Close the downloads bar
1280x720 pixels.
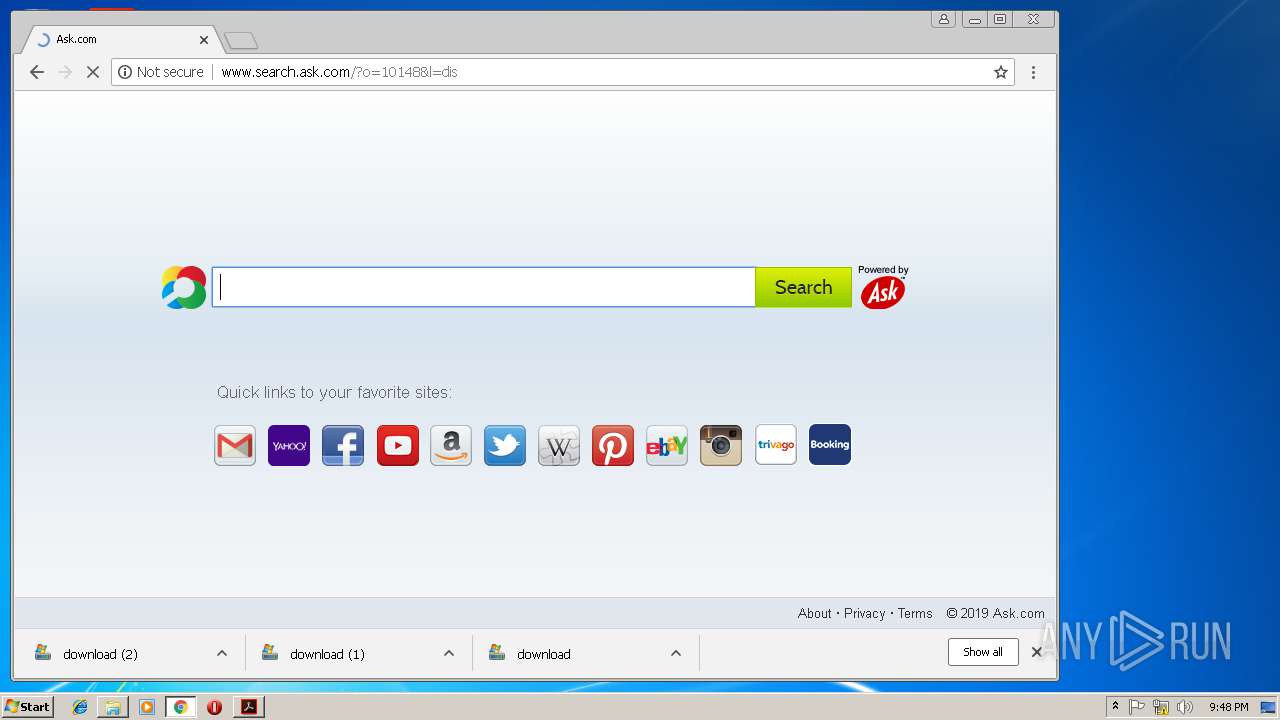click(1037, 652)
